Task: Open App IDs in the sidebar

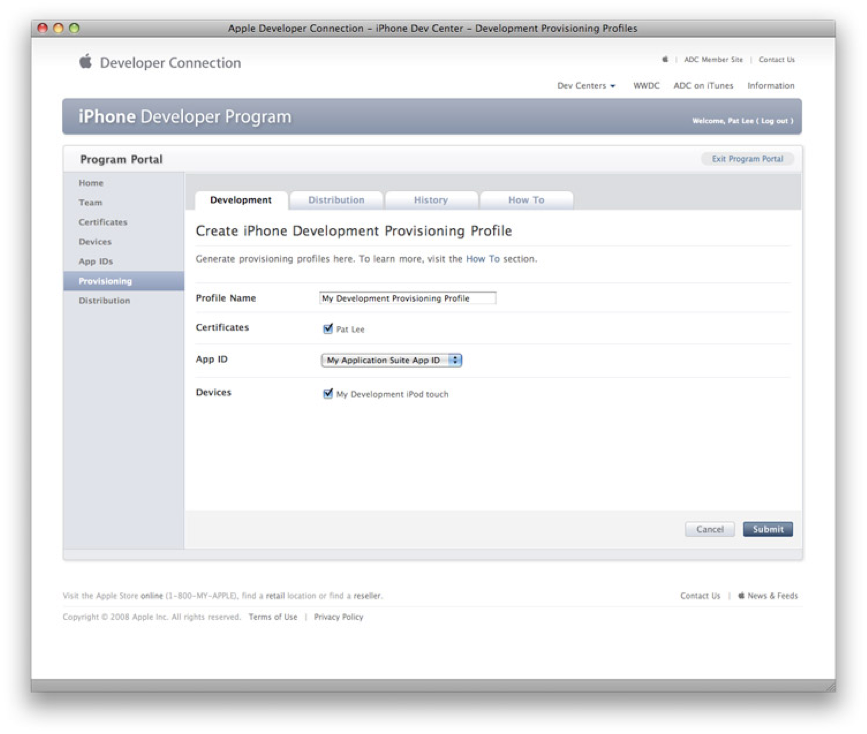Action: pyautogui.click(x=96, y=262)
